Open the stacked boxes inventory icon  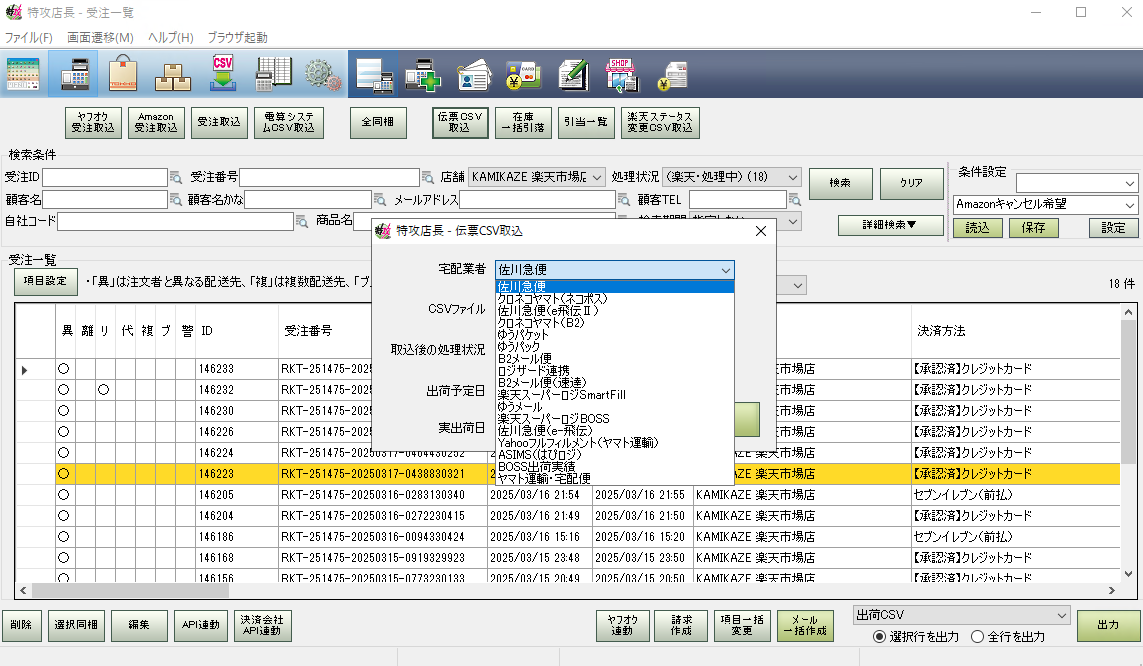pos(173,76)
